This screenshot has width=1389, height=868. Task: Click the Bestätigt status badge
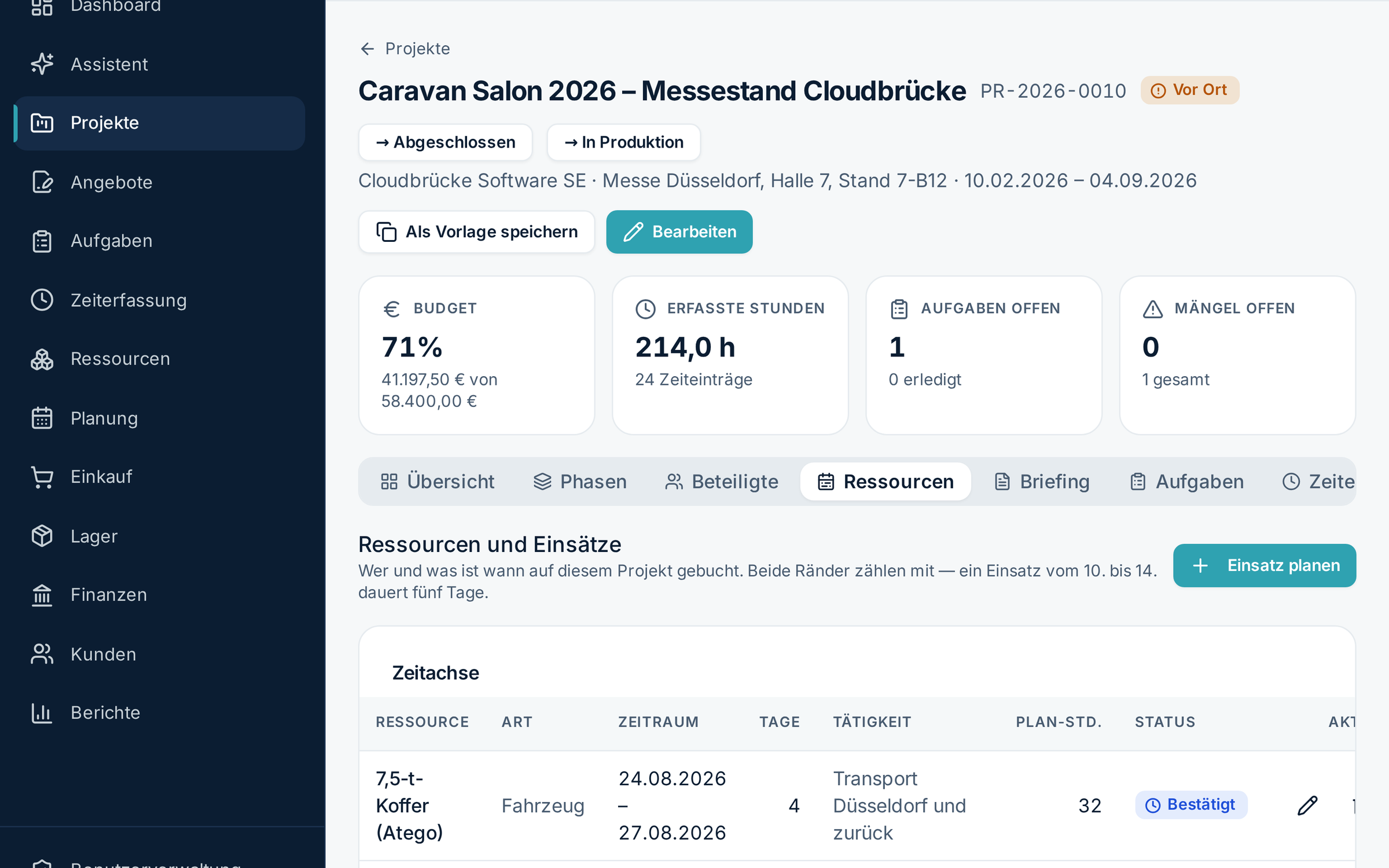tap(1191, 805)
